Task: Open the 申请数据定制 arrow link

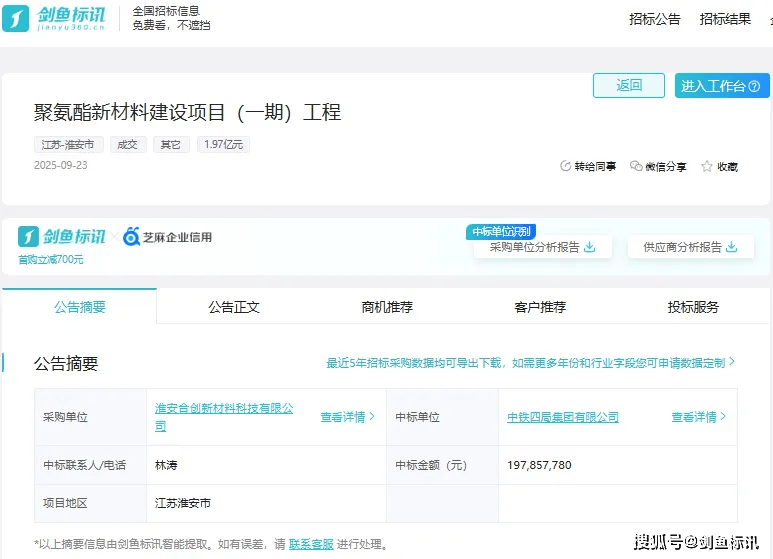Action: [x=731, y=362]
